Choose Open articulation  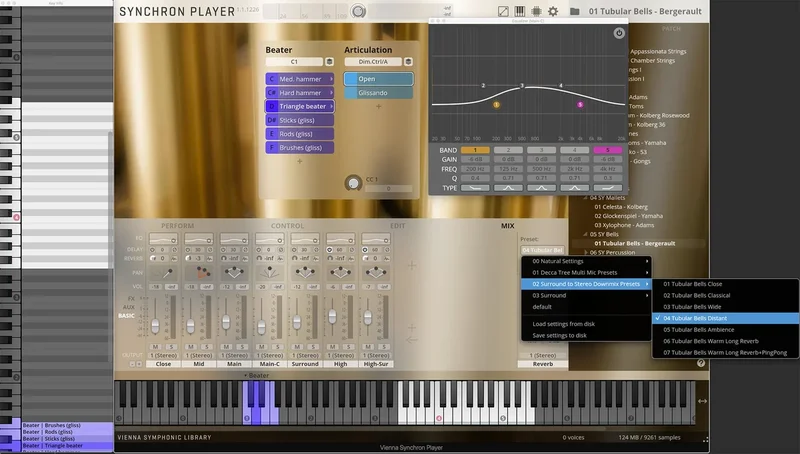click(x=378, y=79)
